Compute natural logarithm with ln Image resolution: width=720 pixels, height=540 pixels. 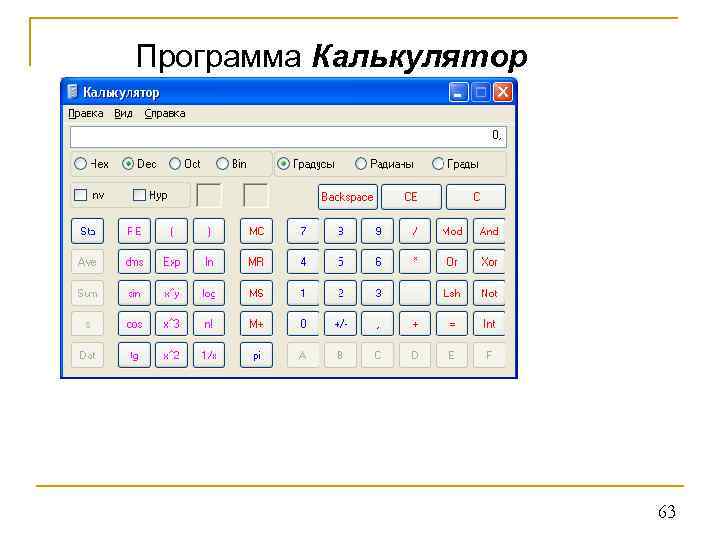coord(209,262)
